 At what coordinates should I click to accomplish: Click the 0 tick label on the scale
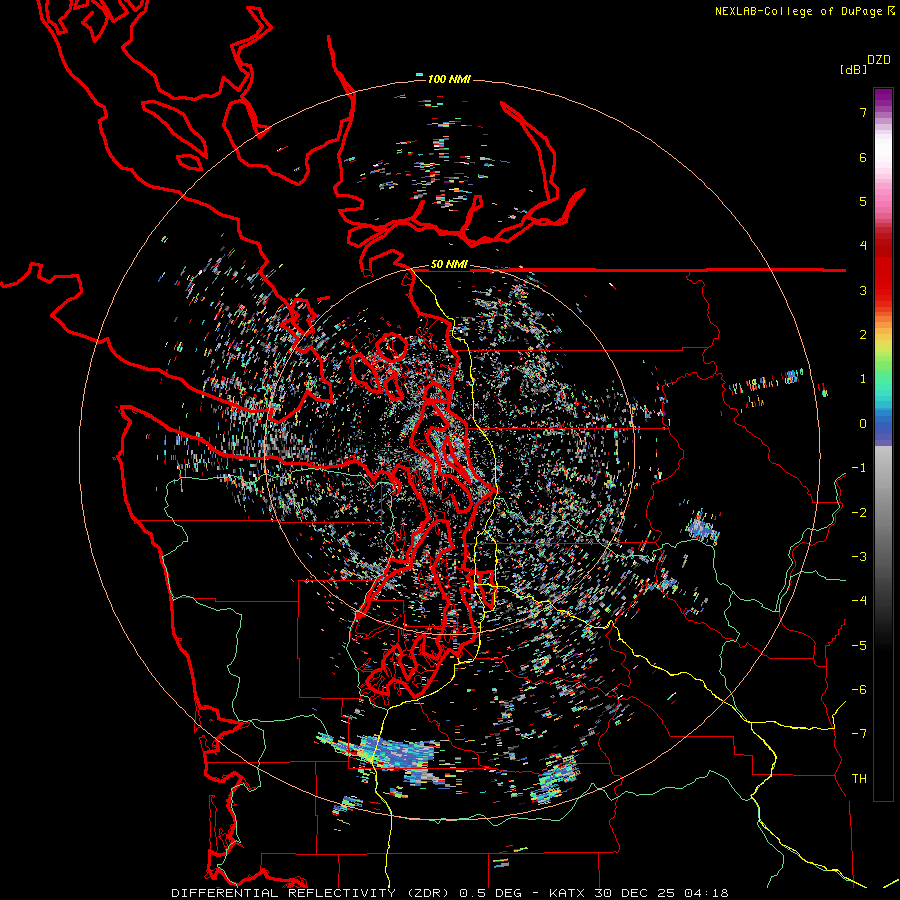(863, 424)
